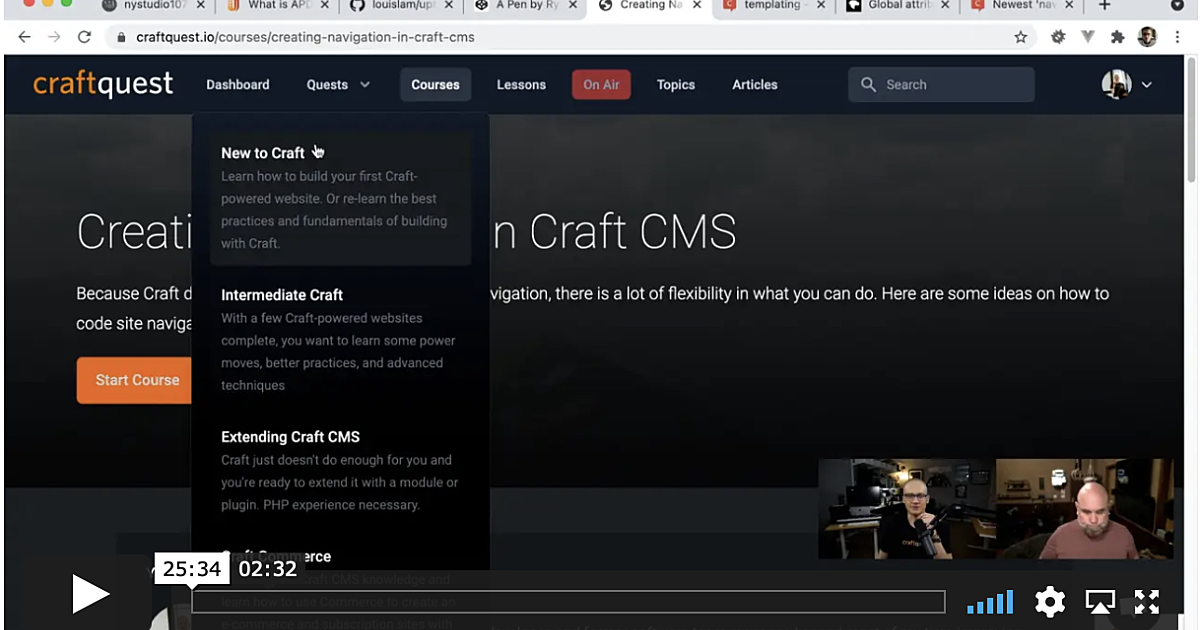Open the Topics navigation item
This screenshot has height=630, width=1200.
676,85
